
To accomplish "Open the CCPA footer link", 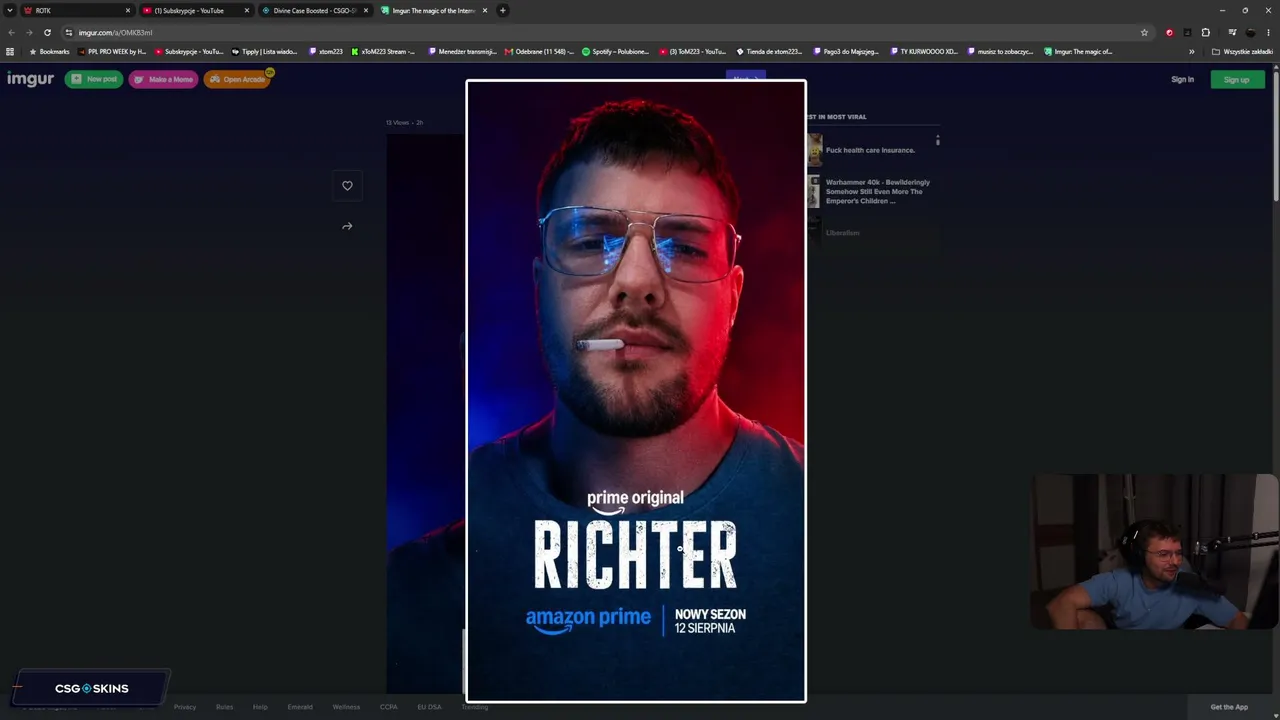I will 388,707.
